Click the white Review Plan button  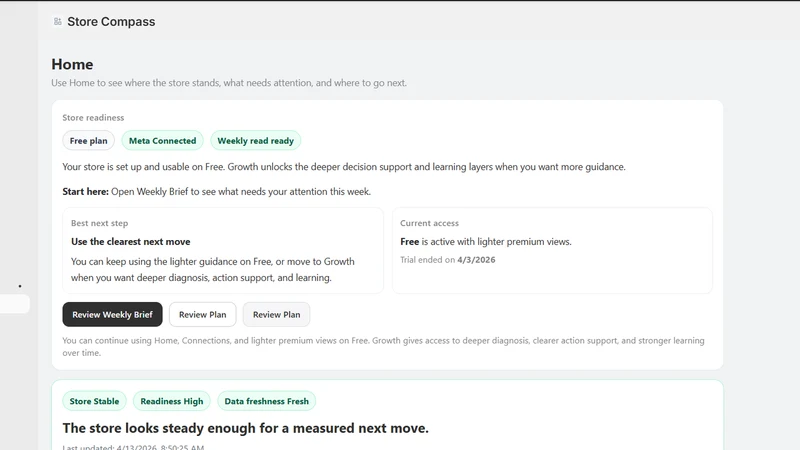coord(203,314)
